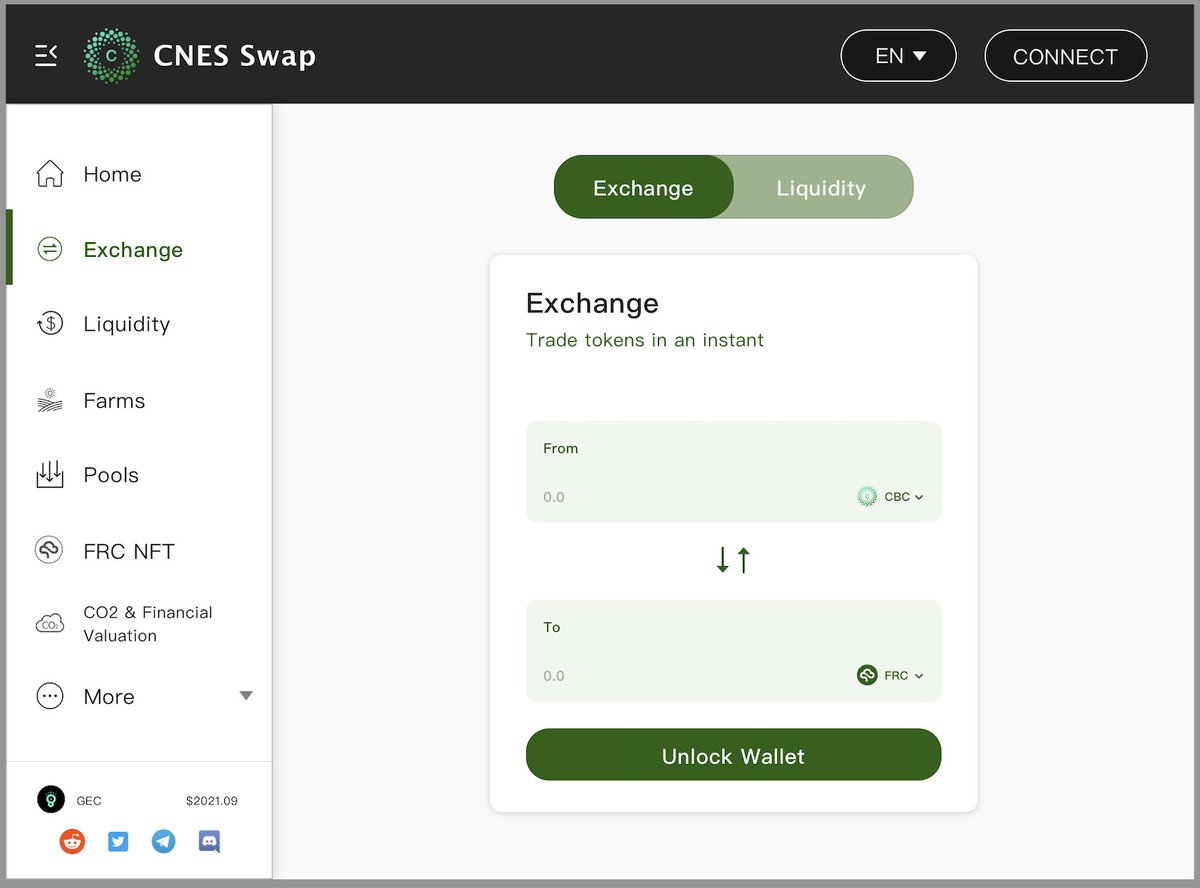
Task: Click the CNES Swap title text
Action: pos(234,56)
